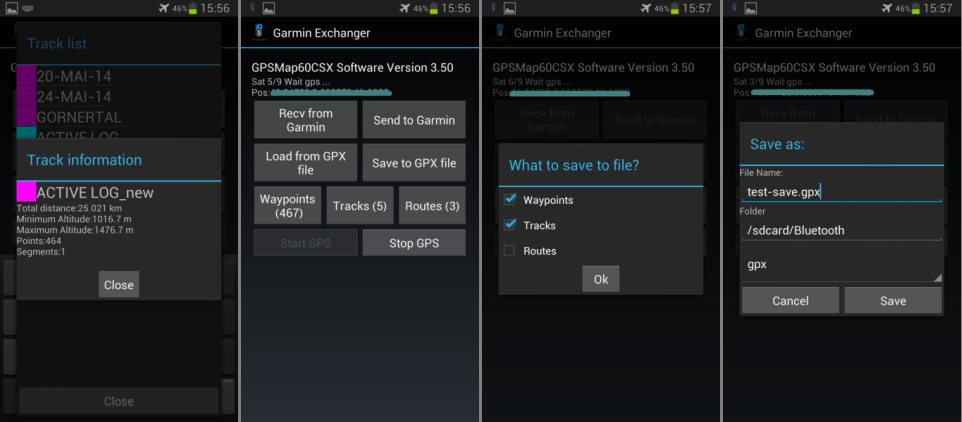This screenshot has width=962, height=422.
Task: Open the Waypoints (467) list
Action: pos(288,205)
